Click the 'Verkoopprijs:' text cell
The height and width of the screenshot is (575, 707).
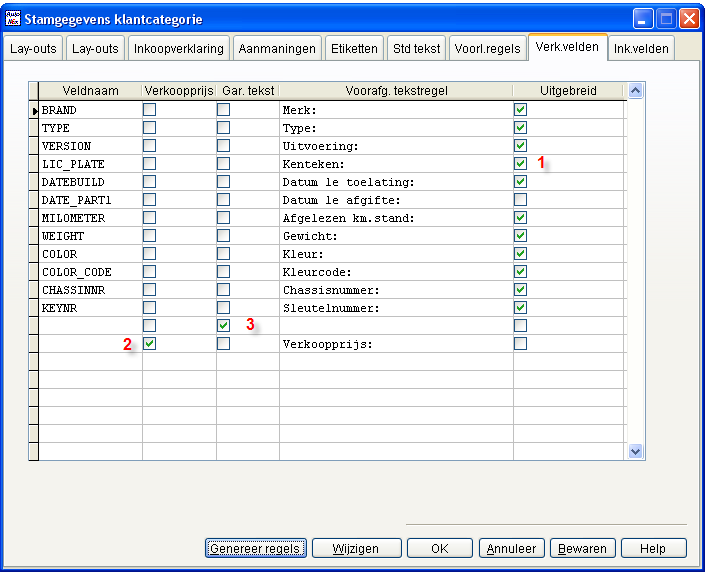click(396, 344)
